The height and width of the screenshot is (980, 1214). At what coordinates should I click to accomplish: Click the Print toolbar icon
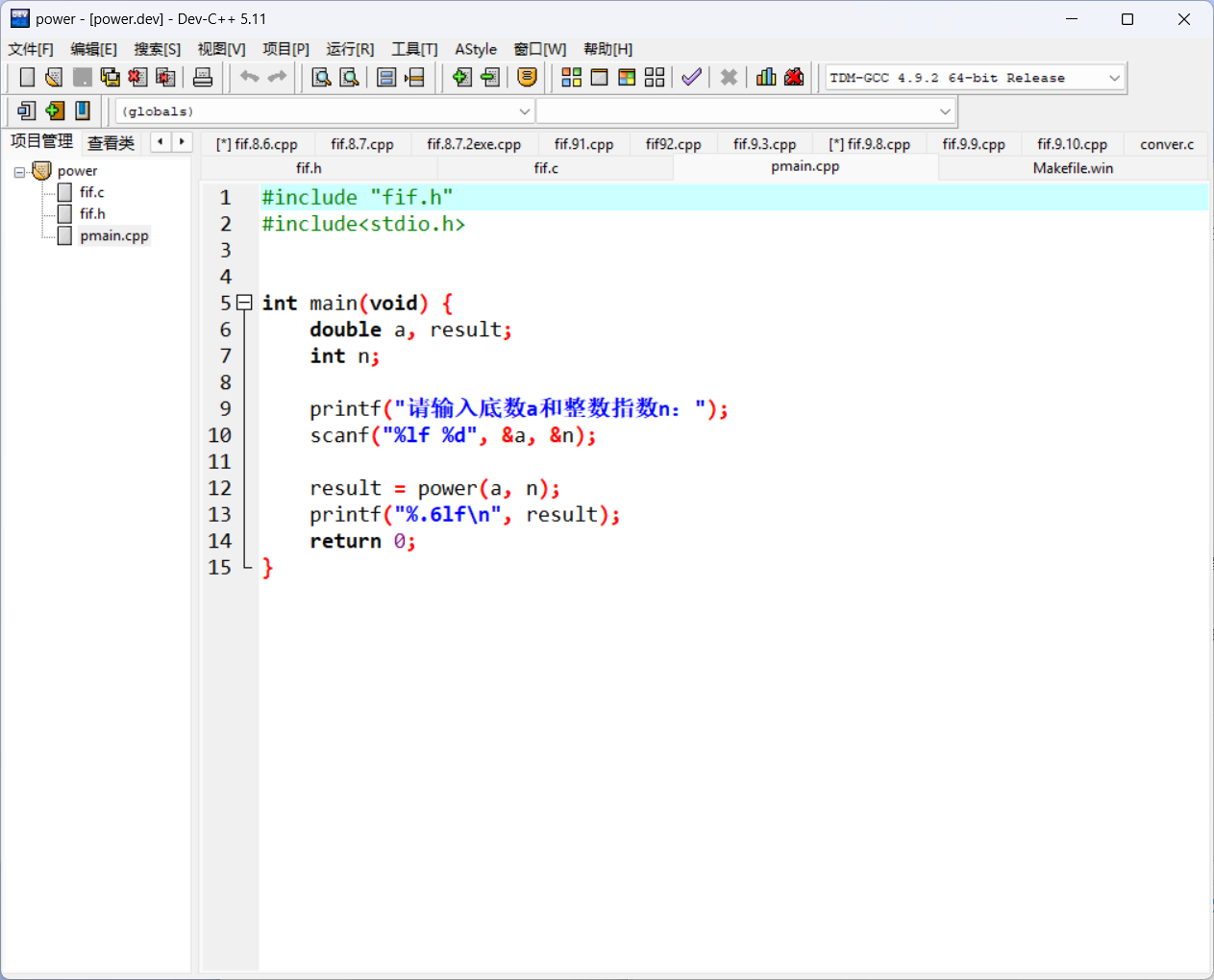click(203, 78)
